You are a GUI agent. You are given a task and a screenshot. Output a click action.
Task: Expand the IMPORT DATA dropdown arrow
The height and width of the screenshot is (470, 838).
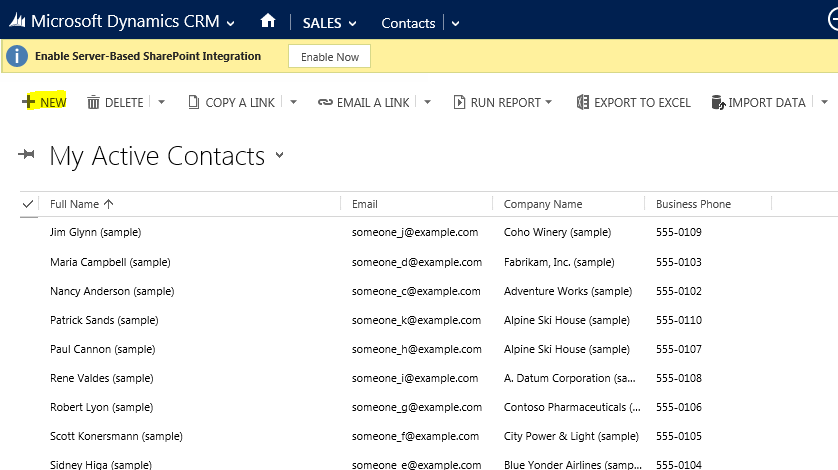824,102
